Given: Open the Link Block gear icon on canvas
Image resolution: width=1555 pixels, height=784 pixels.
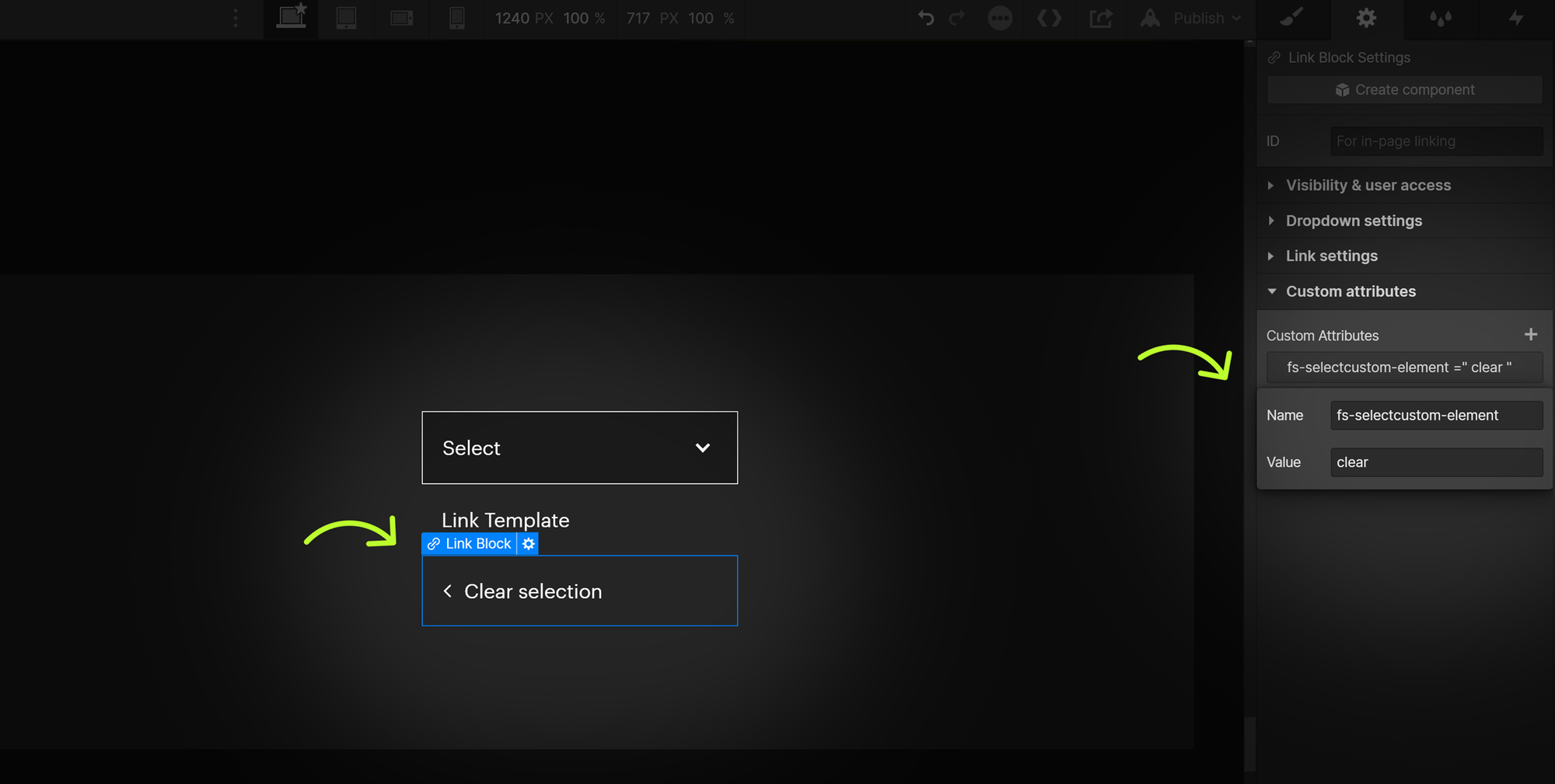Looking at the screenshot, I should coord(528,543).
